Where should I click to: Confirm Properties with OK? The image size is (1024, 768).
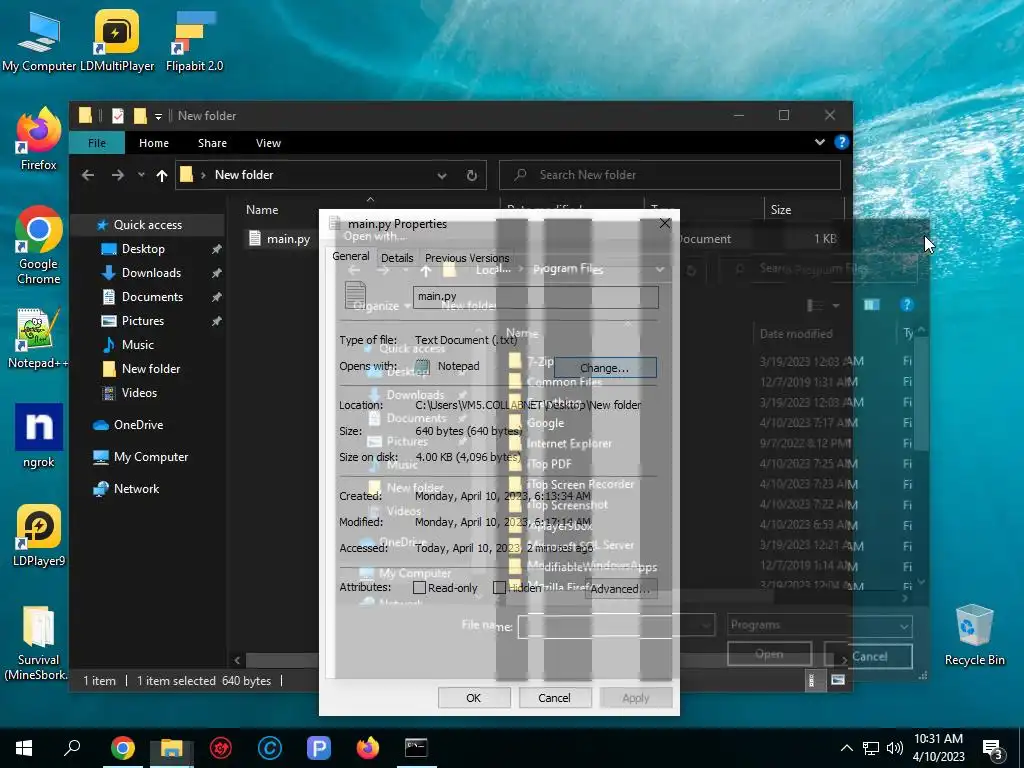[x=473, y=697]
